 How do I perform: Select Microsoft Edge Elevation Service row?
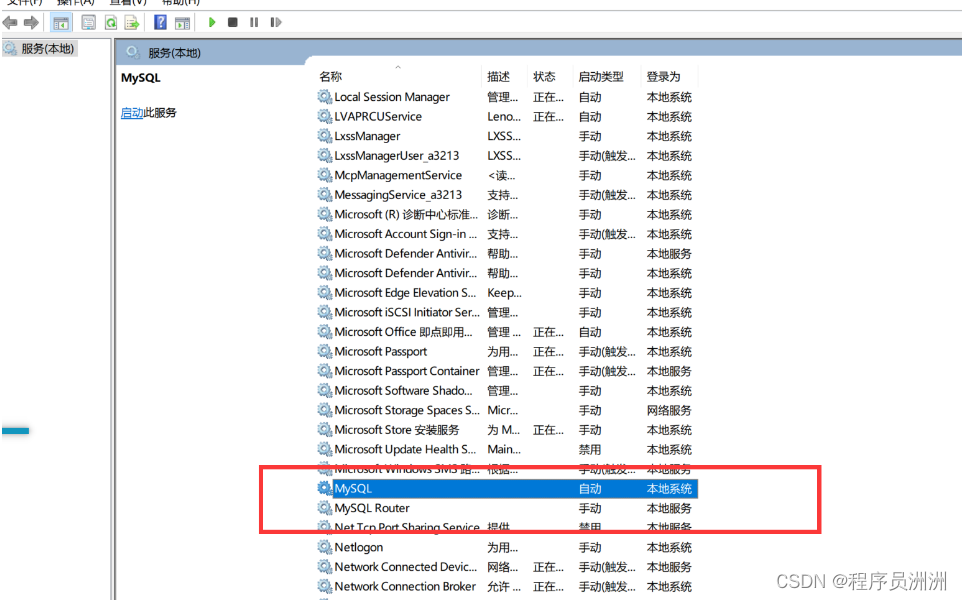(405, 293)
